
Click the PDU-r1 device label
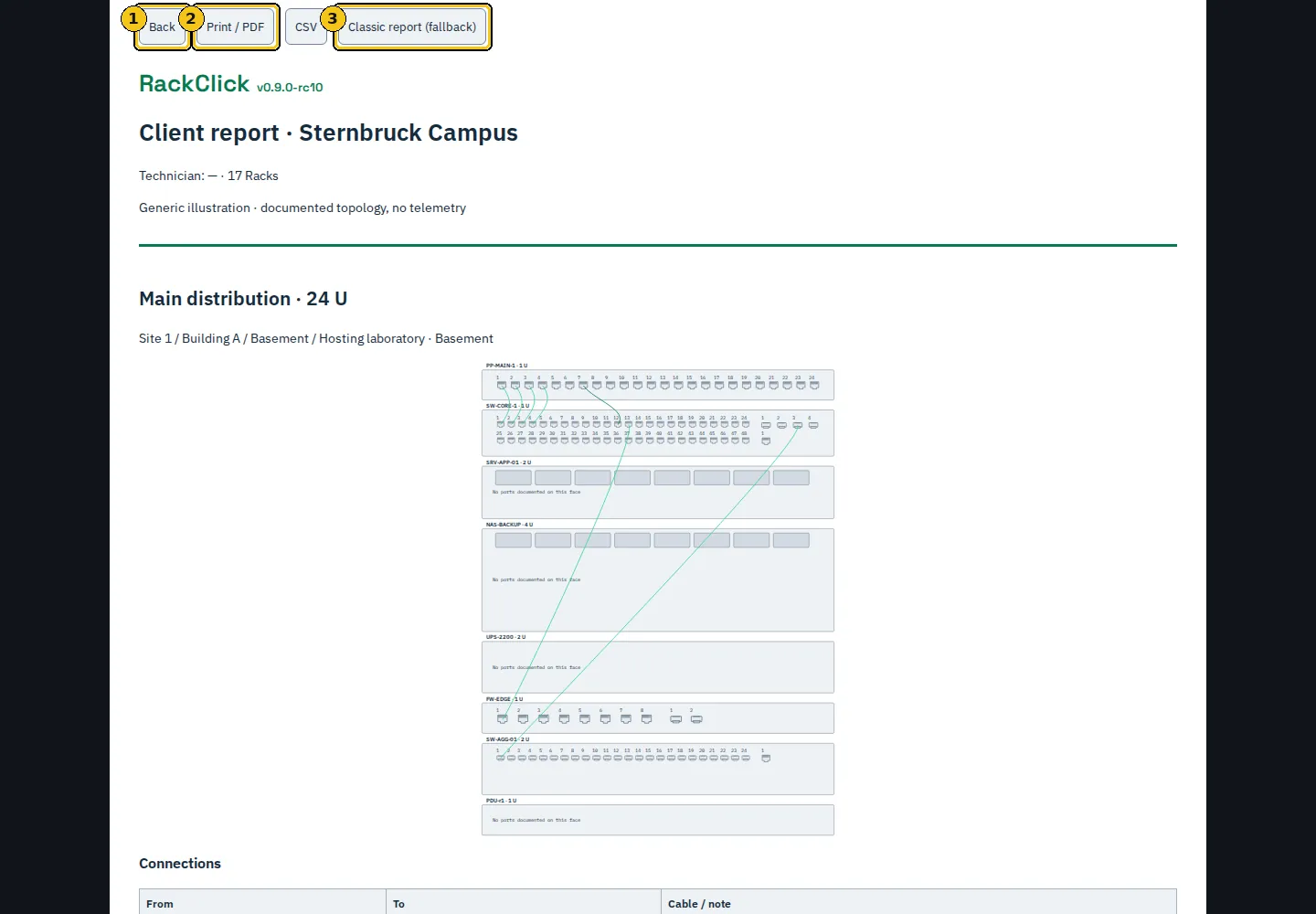click(x=502, y=801)
